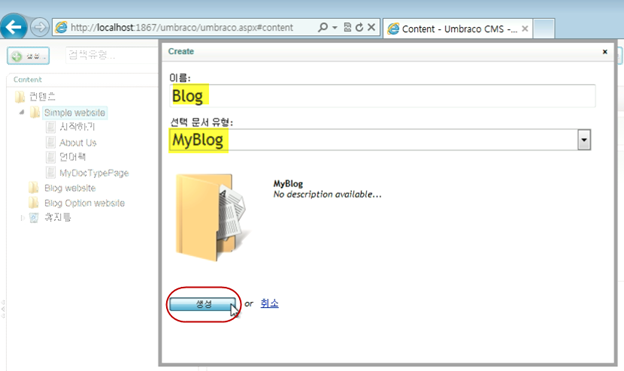This screenshot has width=624, height=371.
Task: Close the Content - Umbraco CMS tab
Action: click(x=525, y=29)
